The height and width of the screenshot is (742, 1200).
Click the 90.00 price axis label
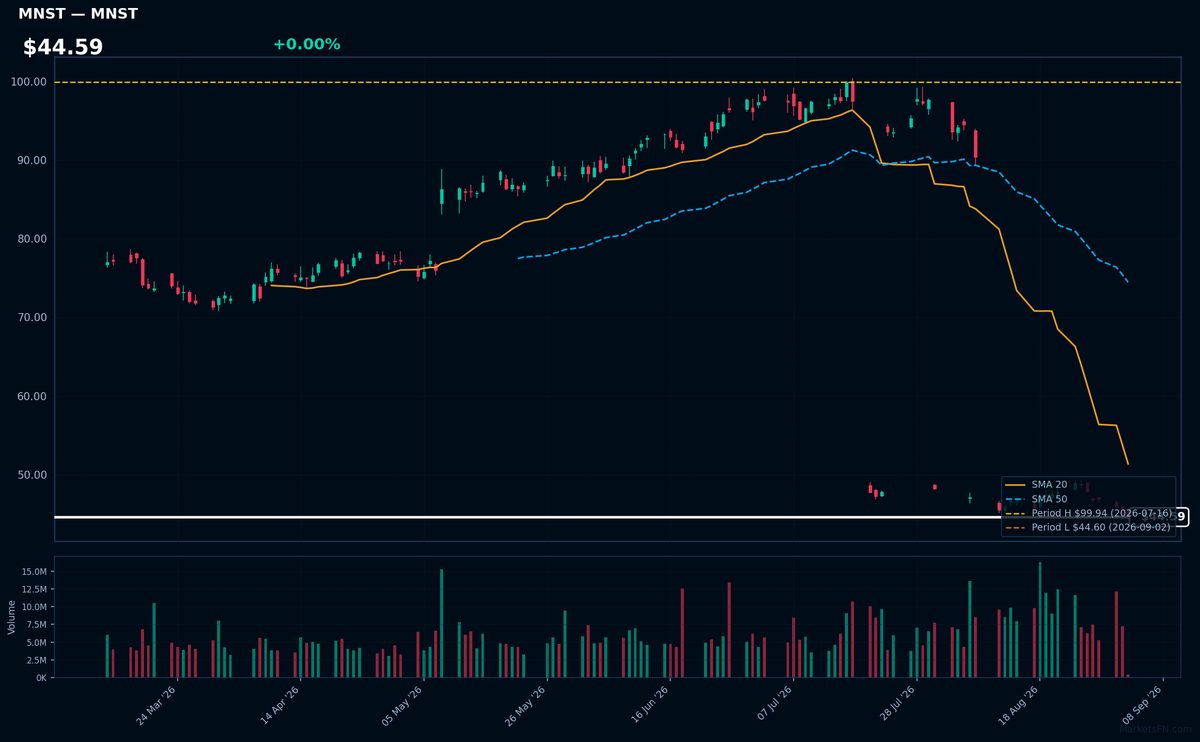(x=30, y=160)
